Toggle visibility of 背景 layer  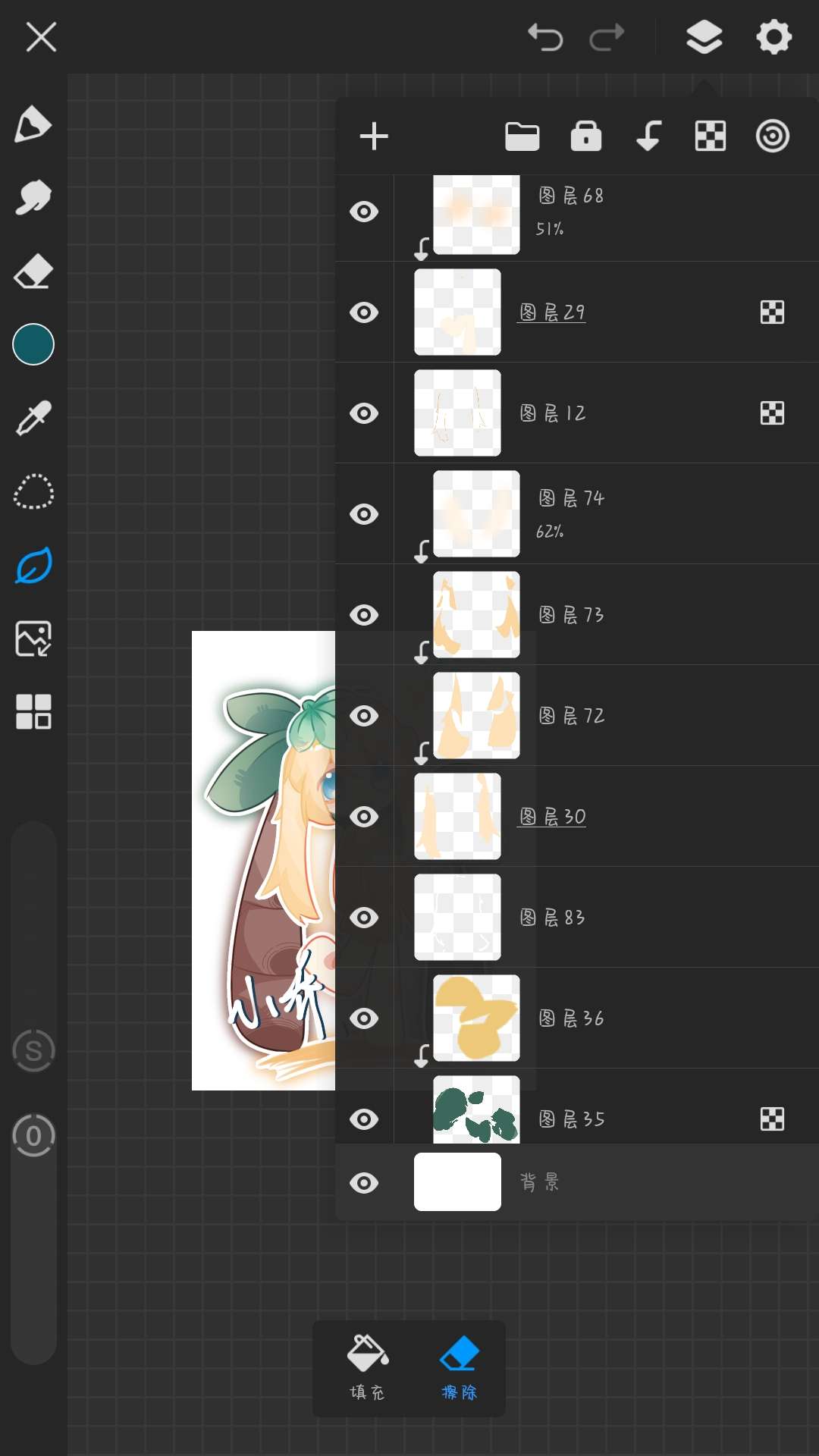(364, 1182)
